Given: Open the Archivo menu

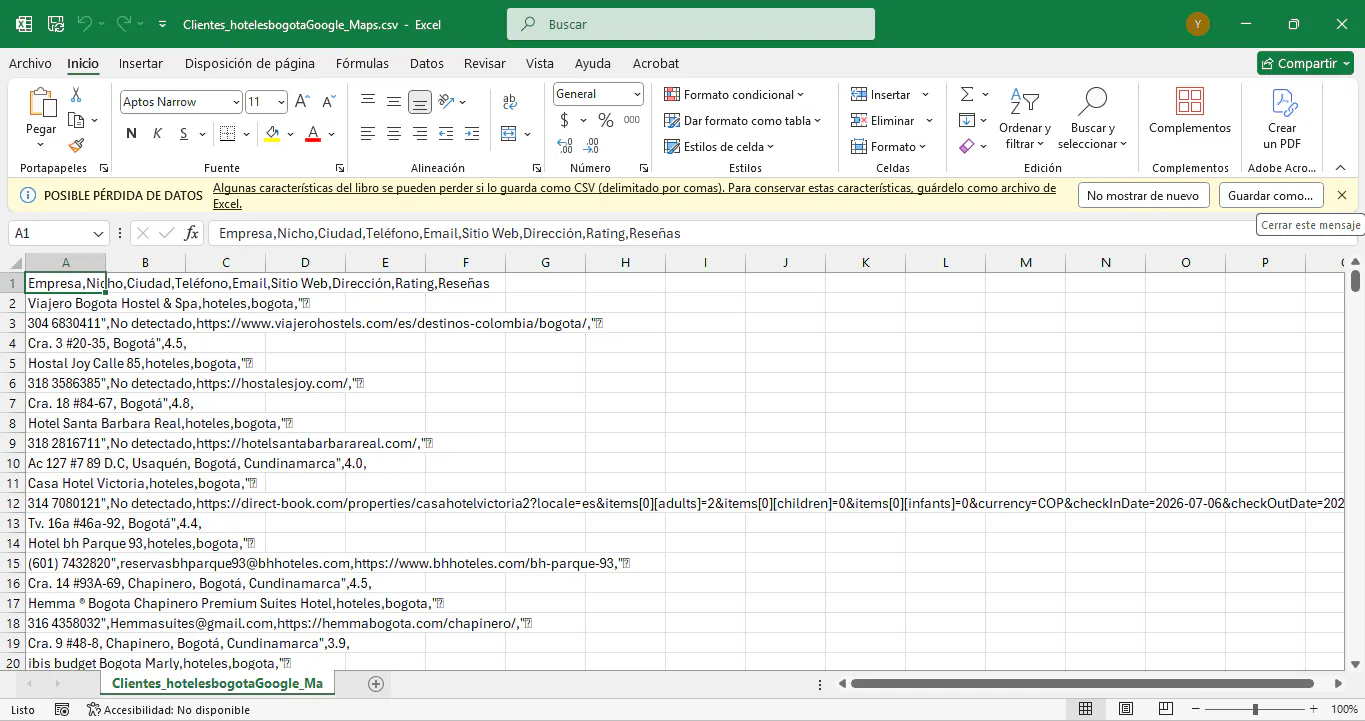Looking at the screenshot, I should coord(30,63).
